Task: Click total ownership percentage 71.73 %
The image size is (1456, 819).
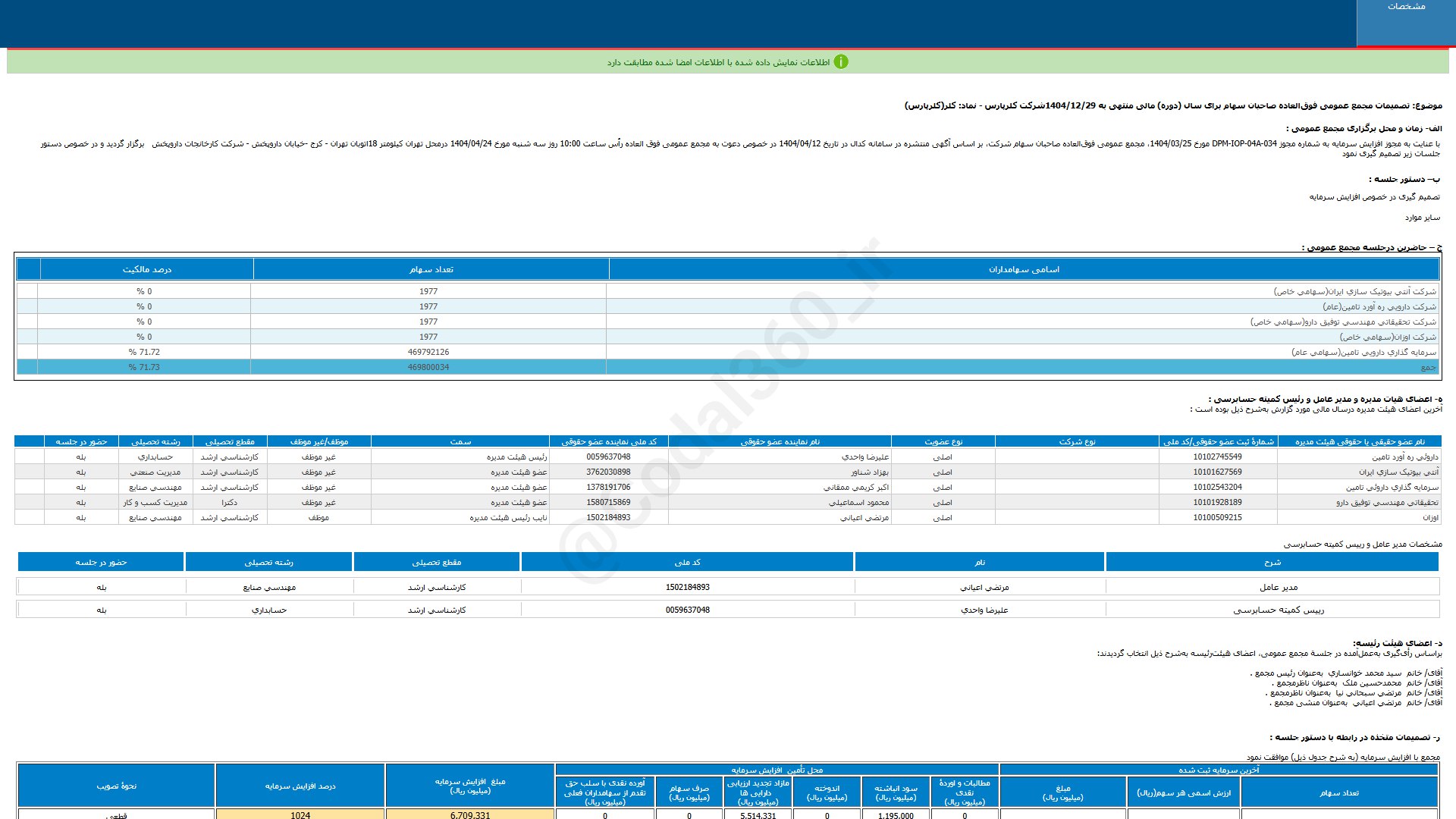Action: click(x=144, y=367)
